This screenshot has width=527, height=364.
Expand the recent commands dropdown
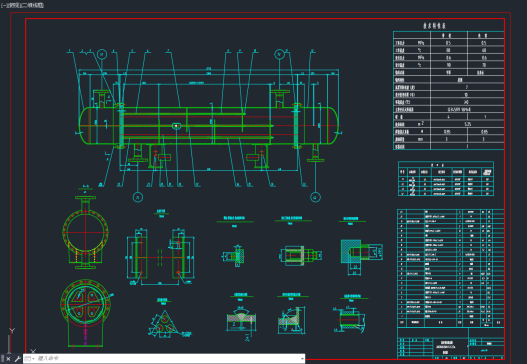(30, 359)
